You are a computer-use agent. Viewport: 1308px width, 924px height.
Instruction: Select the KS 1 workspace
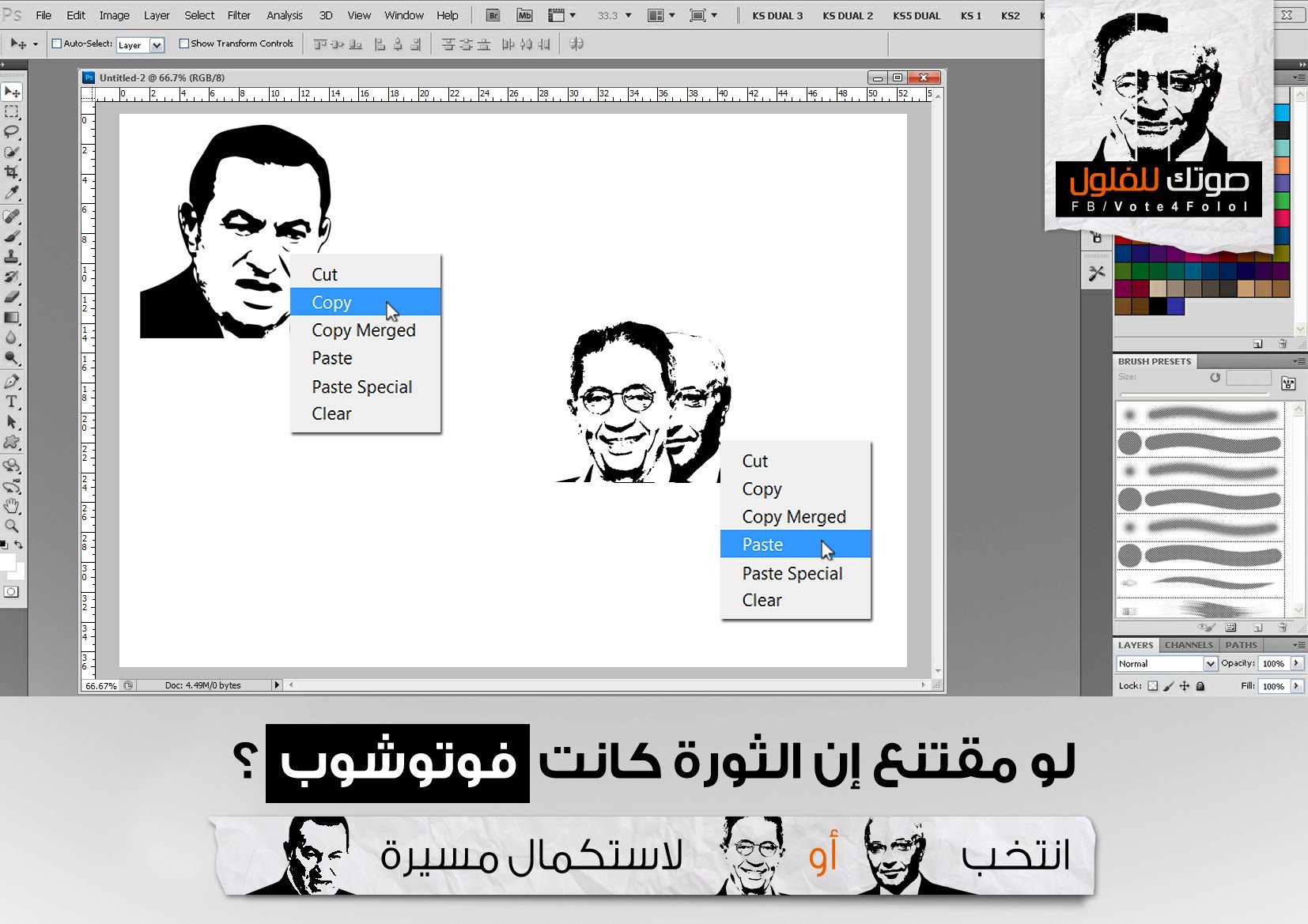[970, 15]
